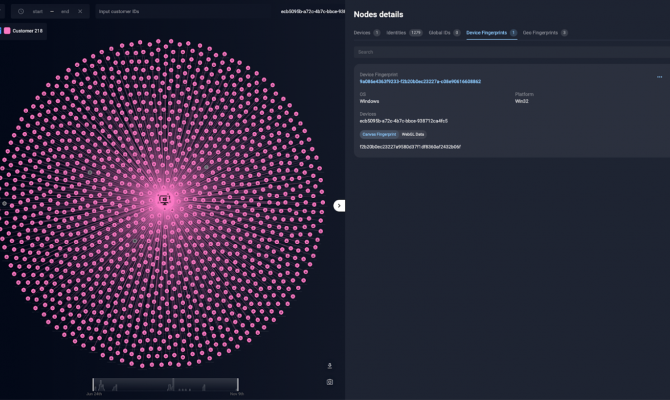The height and width of the screenshot is (400, 670).
Task: Open the Global IDs tab
Action: tap(444, 33)
